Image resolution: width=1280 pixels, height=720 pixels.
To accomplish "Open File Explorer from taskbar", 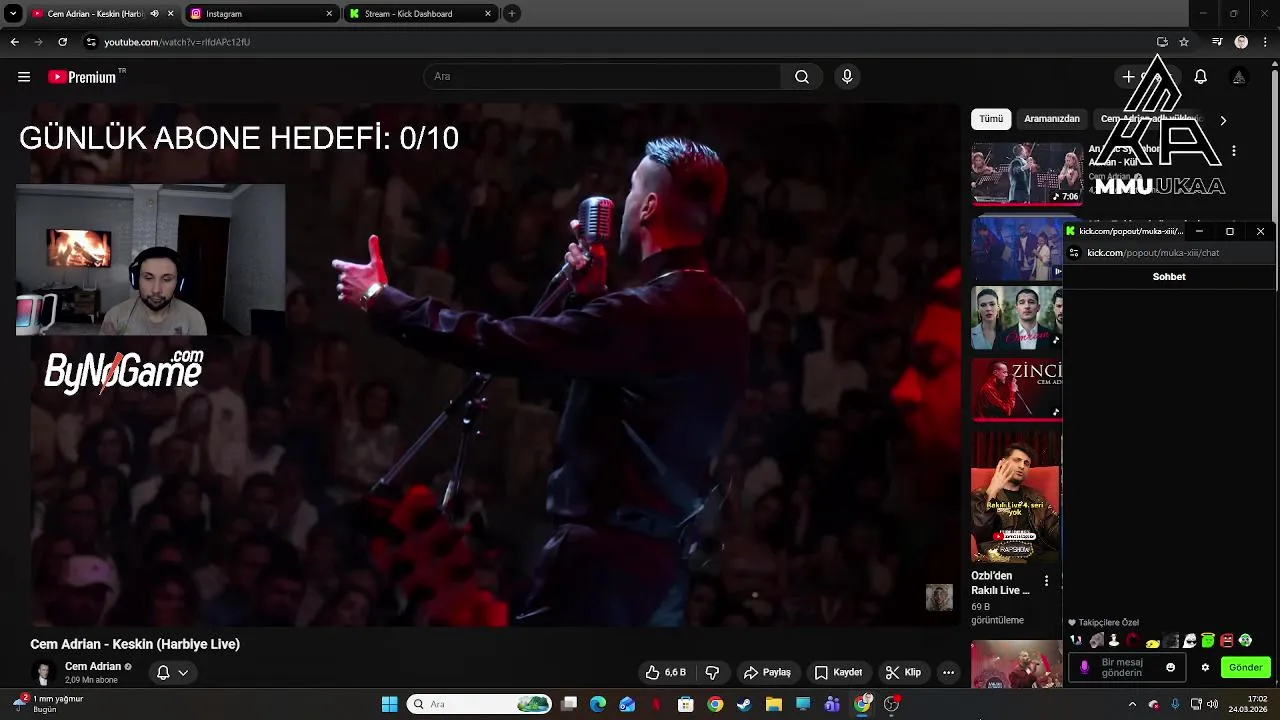I will pyautogui.click(x=773, y=704).
